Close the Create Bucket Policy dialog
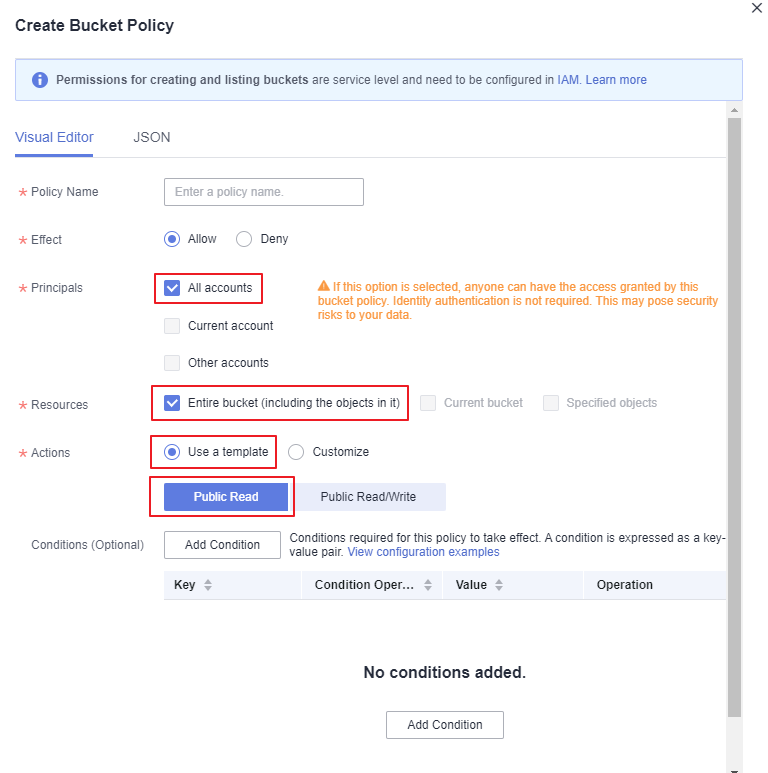Screen dimensions: 768x773 (757, 8)
